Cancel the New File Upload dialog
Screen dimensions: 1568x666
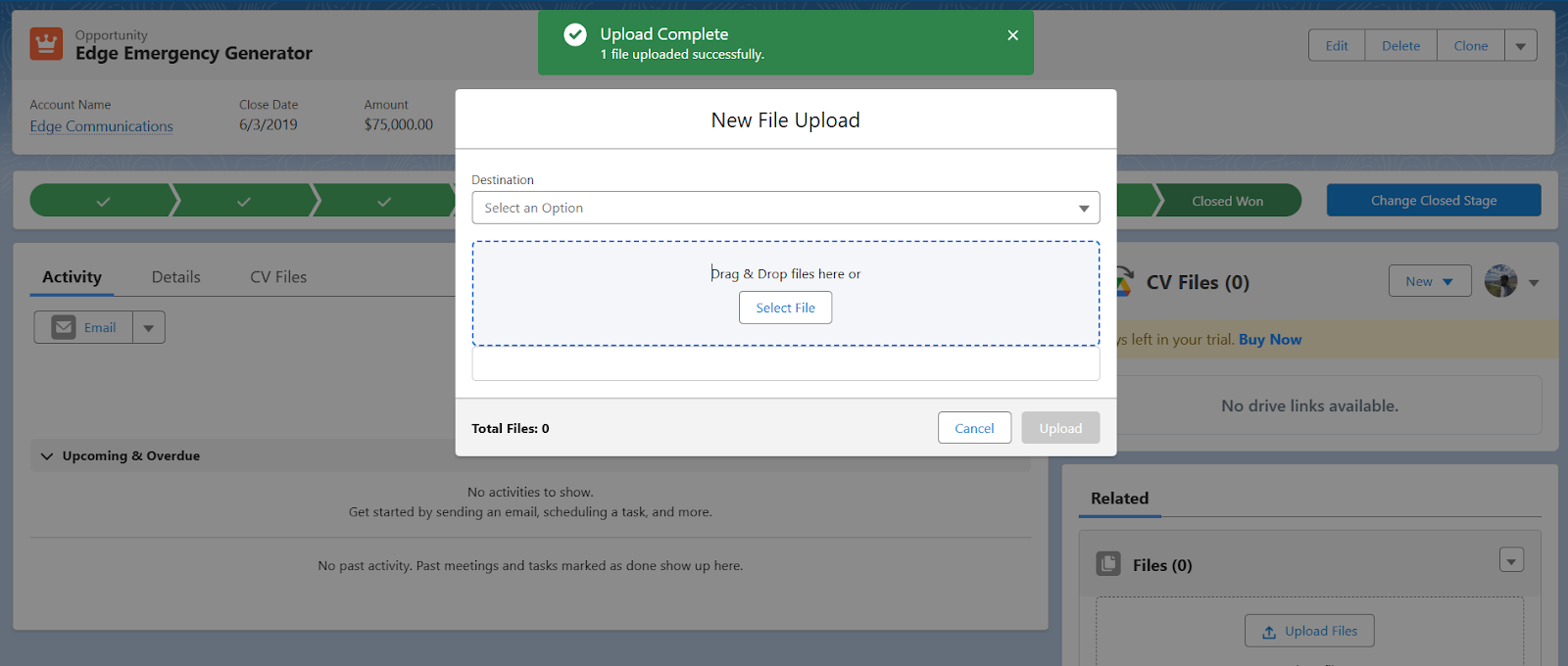tap(974, 428)
